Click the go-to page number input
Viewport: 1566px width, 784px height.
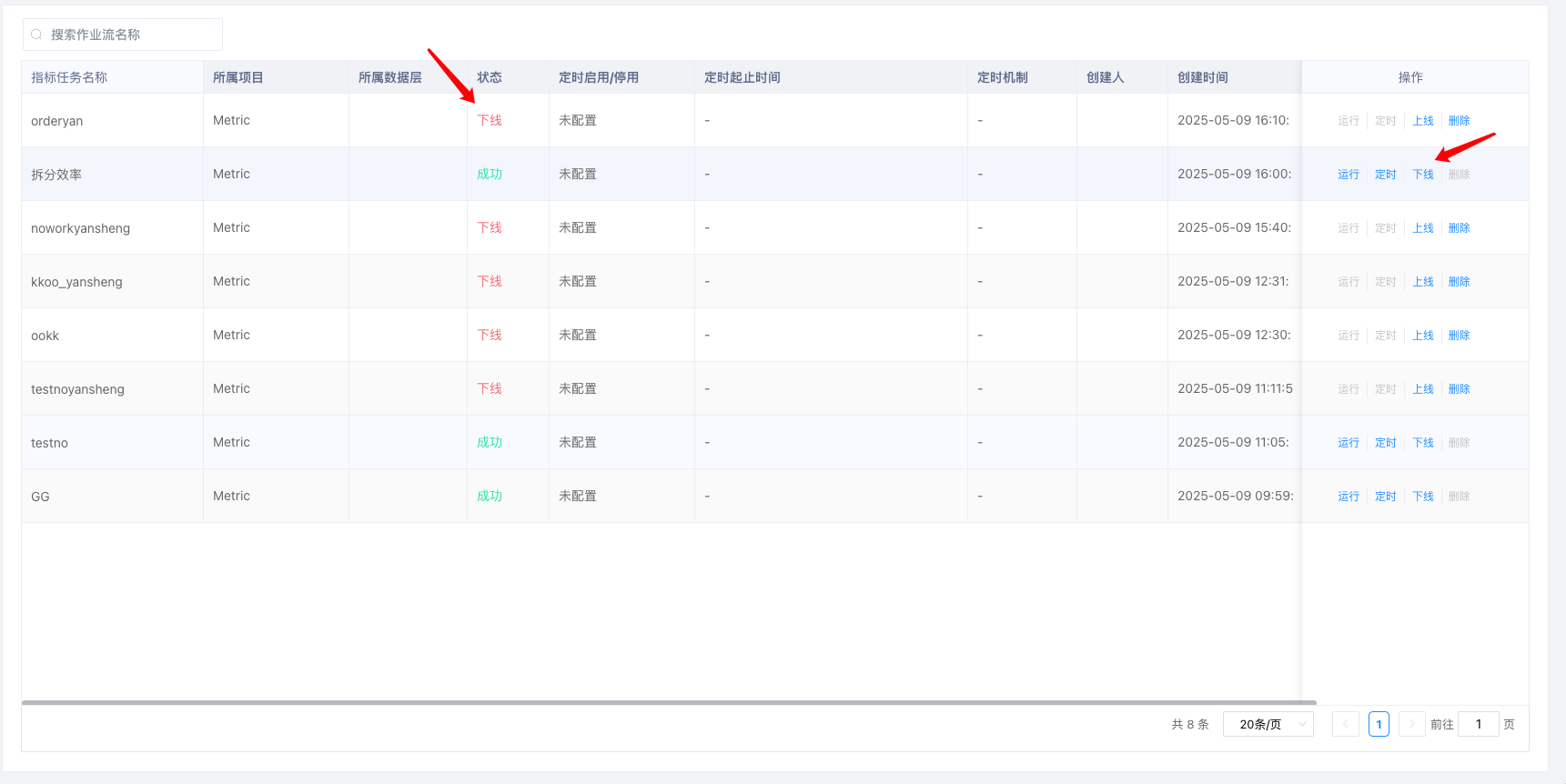coord(1479,724)
